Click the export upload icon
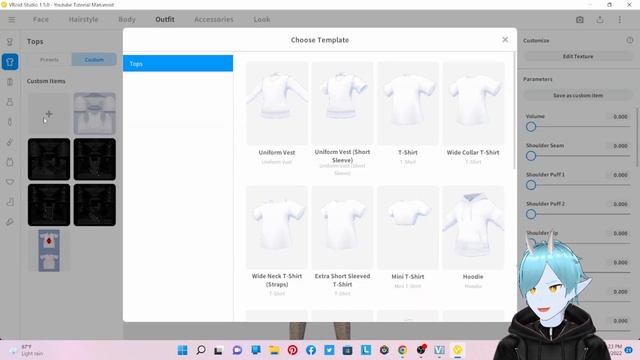Image resolution: width=640 pixels, height=360 pixels. click(600, 20)
